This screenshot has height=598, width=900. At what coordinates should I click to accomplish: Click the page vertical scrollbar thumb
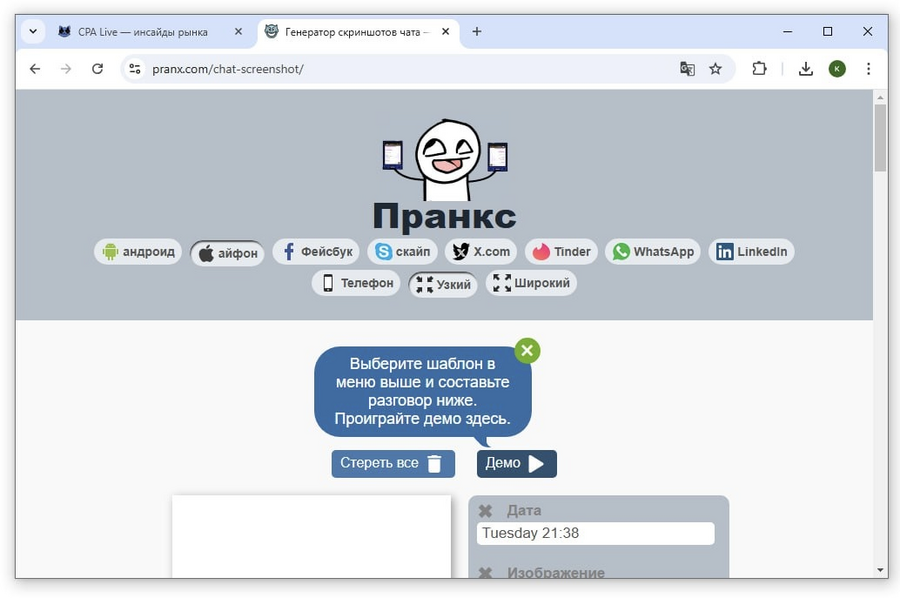(880, 138)
